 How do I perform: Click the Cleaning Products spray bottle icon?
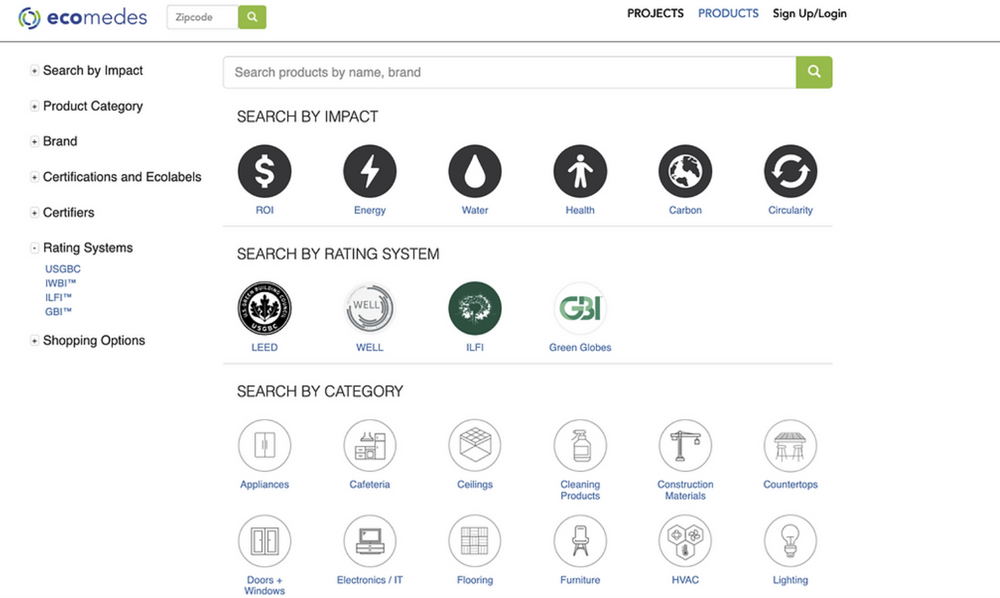[x=580, y=445]
